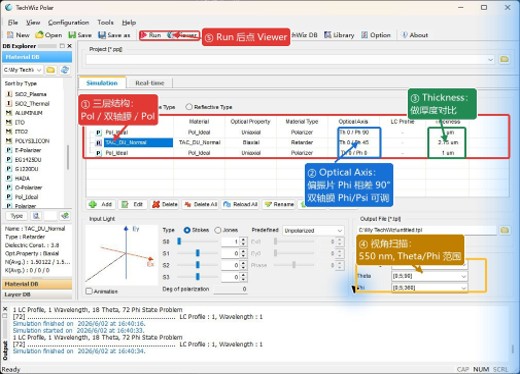Viewport: 520px width, 374px height.
Task: Click the Rename button
Action: click(279, 204)
